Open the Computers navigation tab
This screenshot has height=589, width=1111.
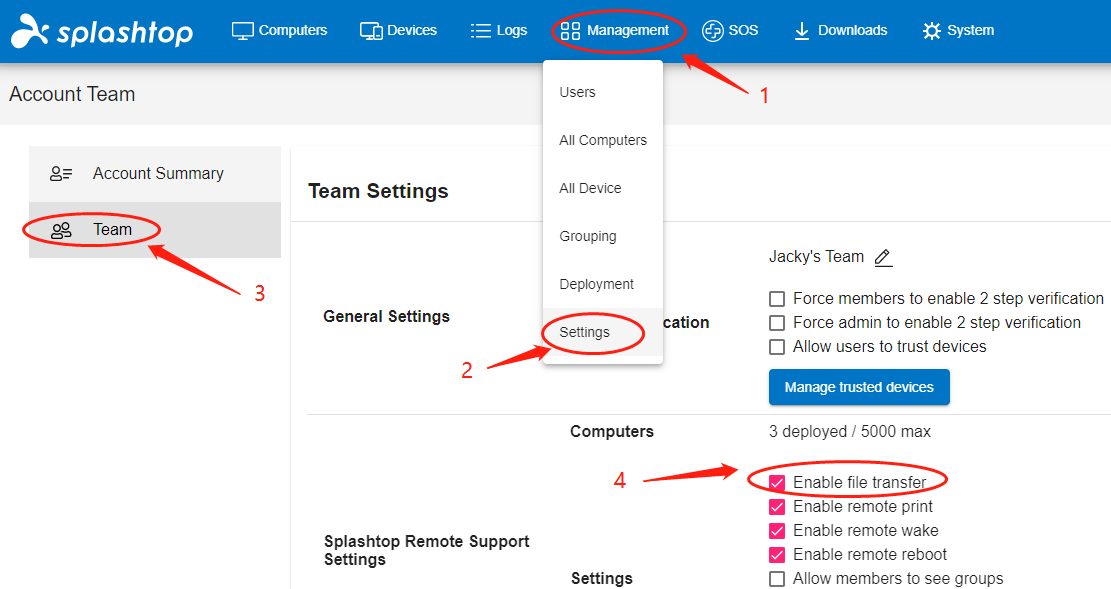tap(280, 31)
